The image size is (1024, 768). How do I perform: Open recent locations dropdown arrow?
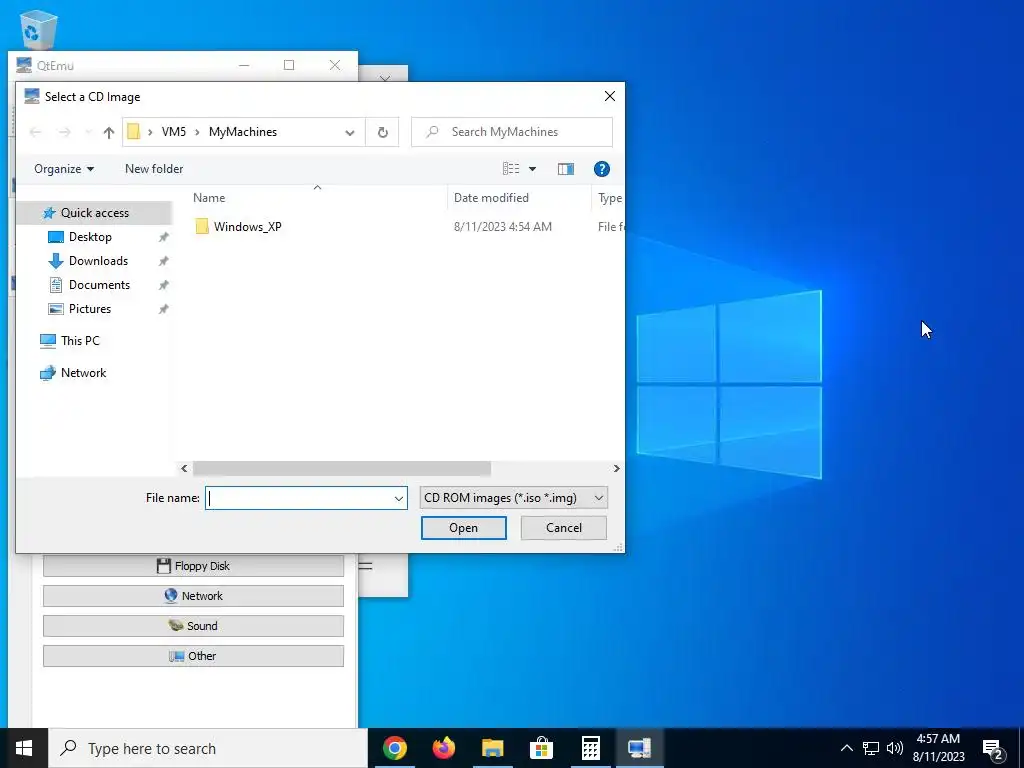[x=88, y=133]
